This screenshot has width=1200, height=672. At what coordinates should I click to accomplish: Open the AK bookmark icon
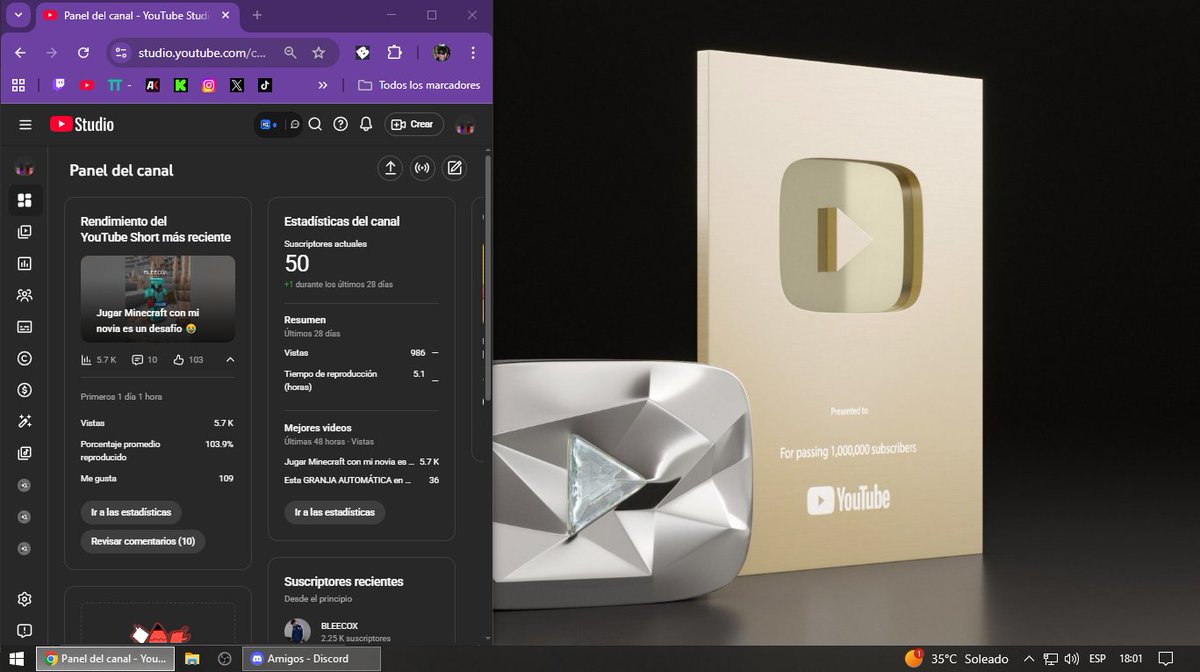click(152, 85)
